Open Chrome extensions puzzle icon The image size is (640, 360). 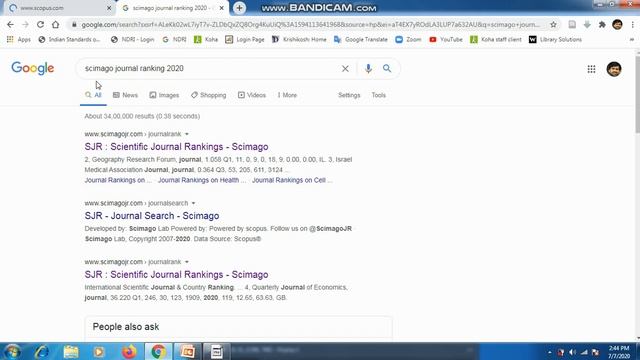click(x=602, y=24)
